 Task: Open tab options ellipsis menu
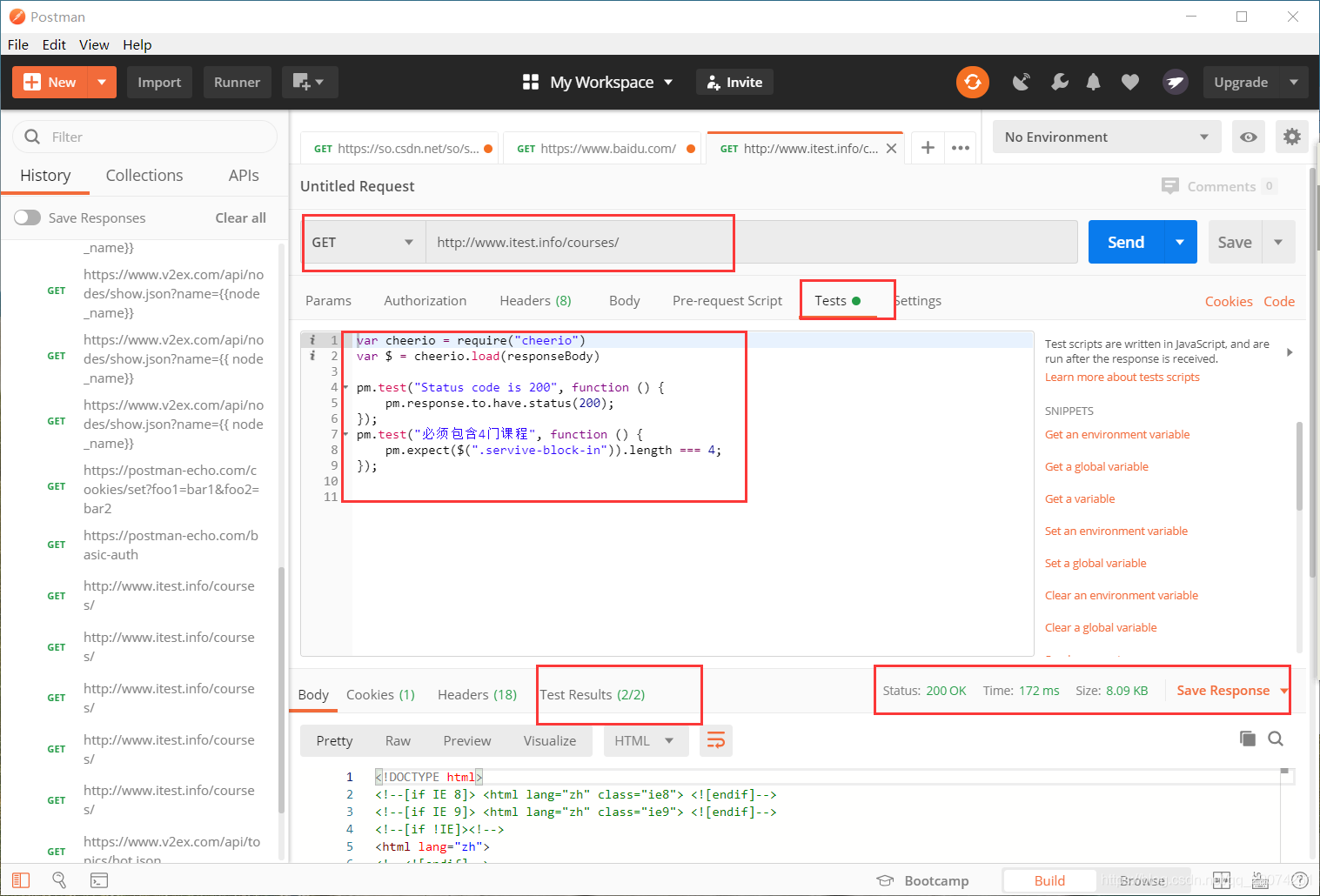click(961, 148)
